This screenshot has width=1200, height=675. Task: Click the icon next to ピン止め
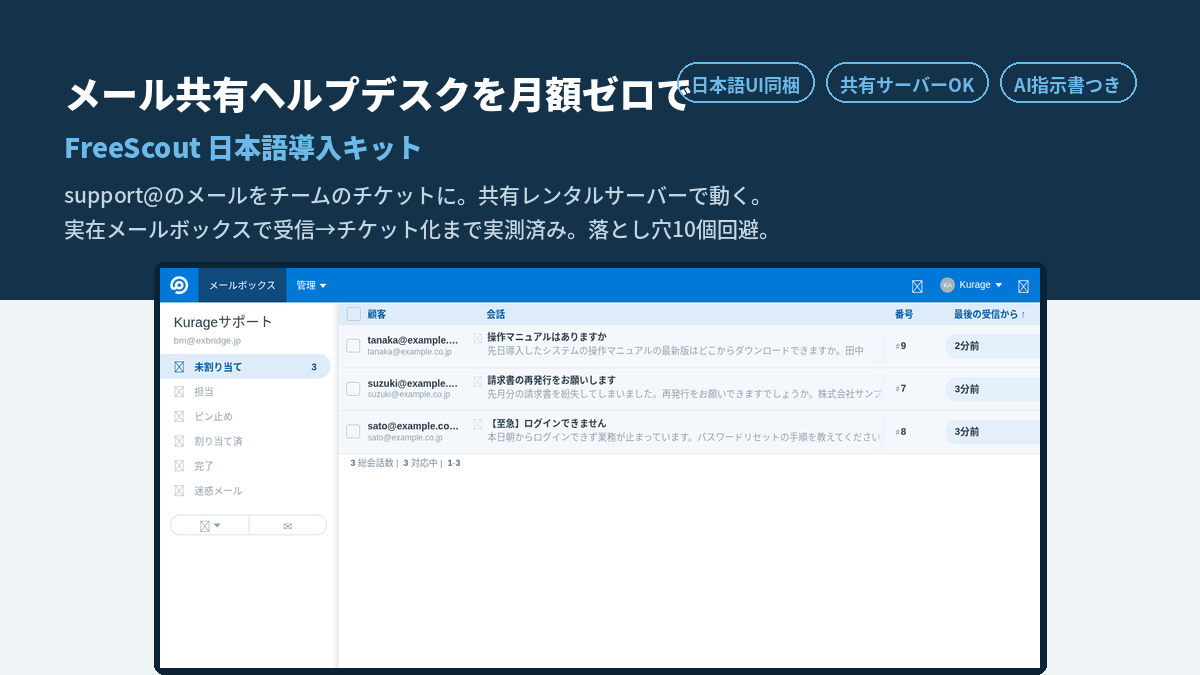179,416
